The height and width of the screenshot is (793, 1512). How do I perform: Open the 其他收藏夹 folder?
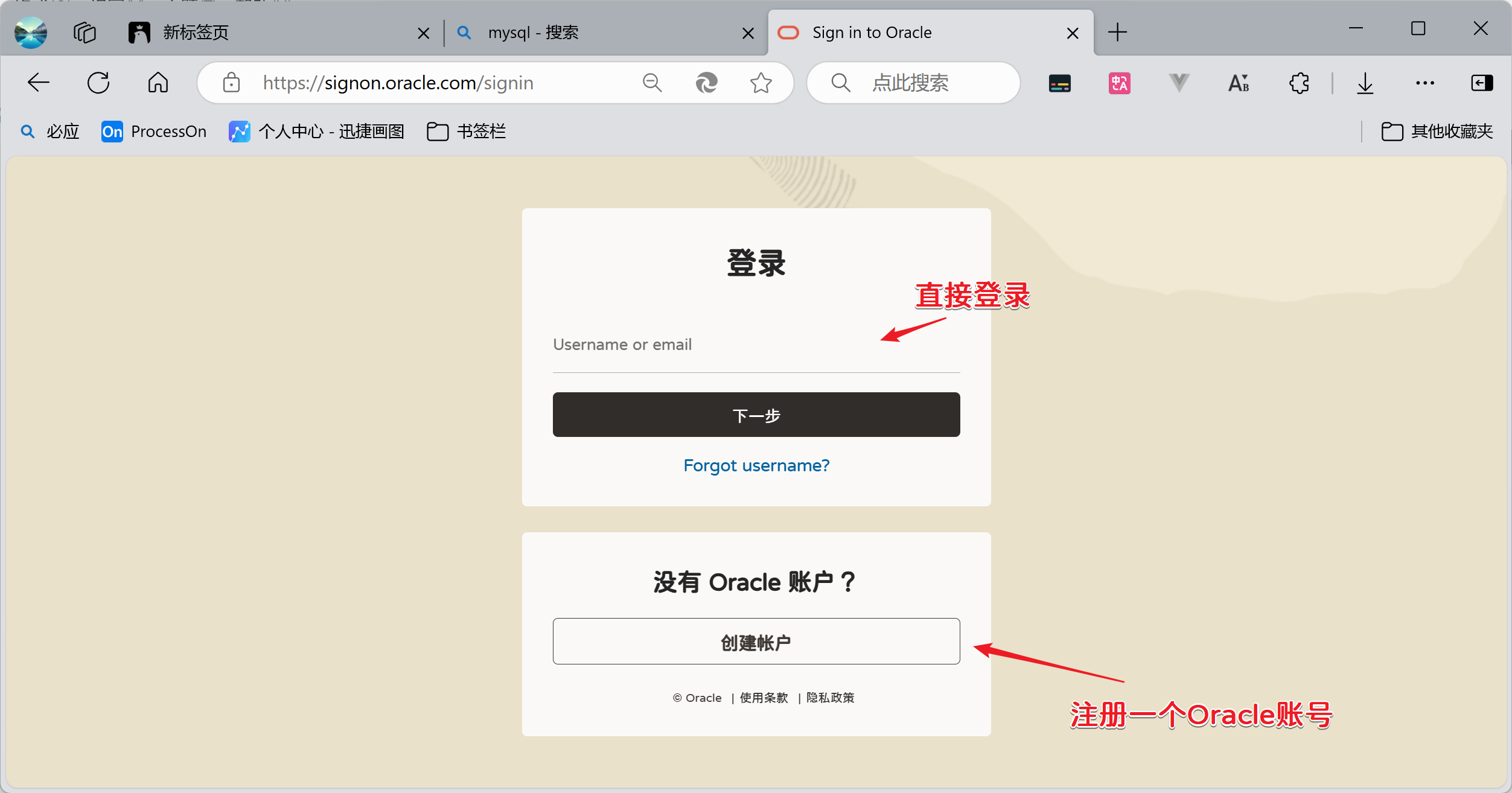tap(1437, 131)
